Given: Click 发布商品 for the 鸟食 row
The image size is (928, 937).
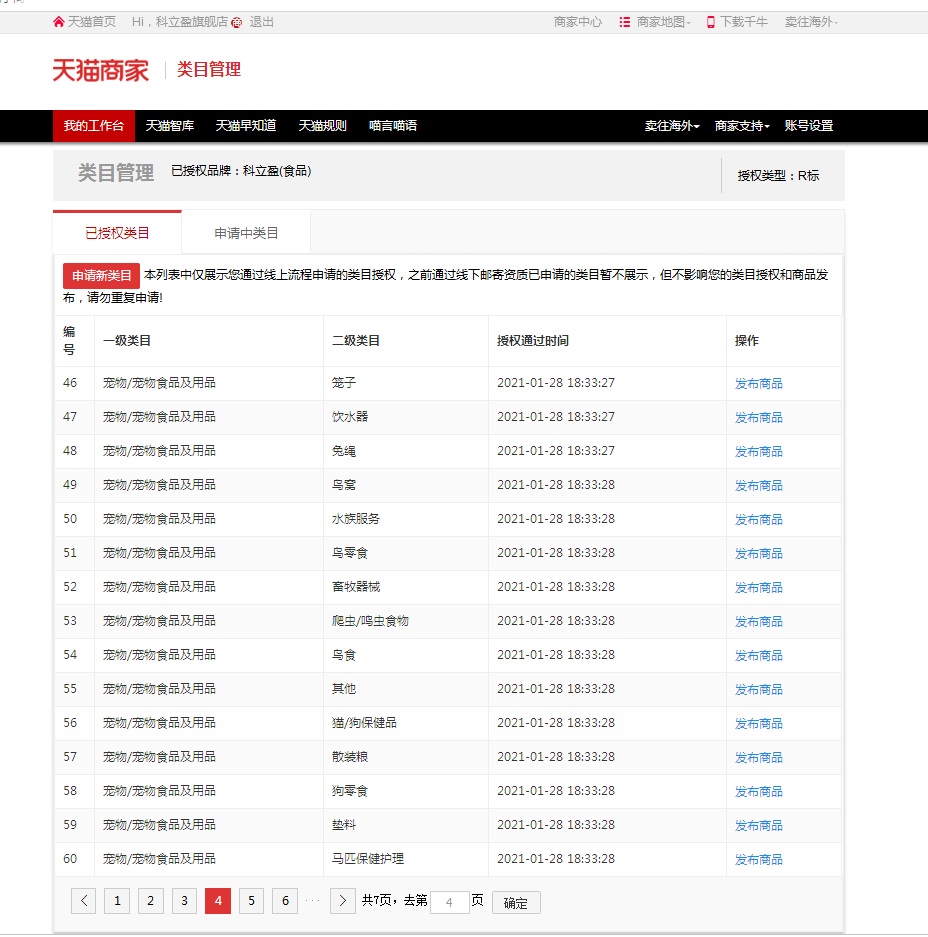Looking at the screenshot, I should (x=758, y=656).
